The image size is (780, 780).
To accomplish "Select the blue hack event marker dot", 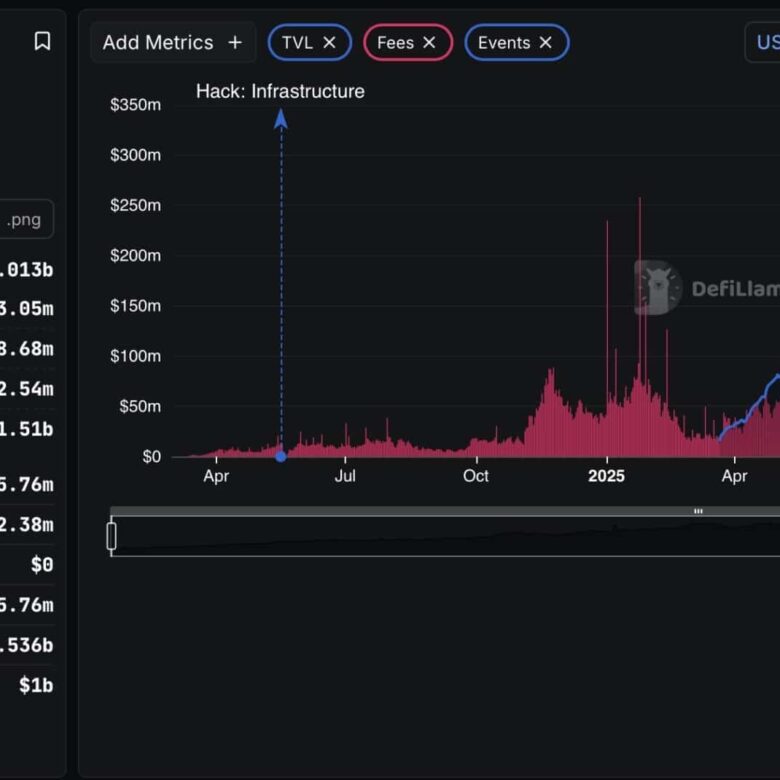I will tap(281, 456).
